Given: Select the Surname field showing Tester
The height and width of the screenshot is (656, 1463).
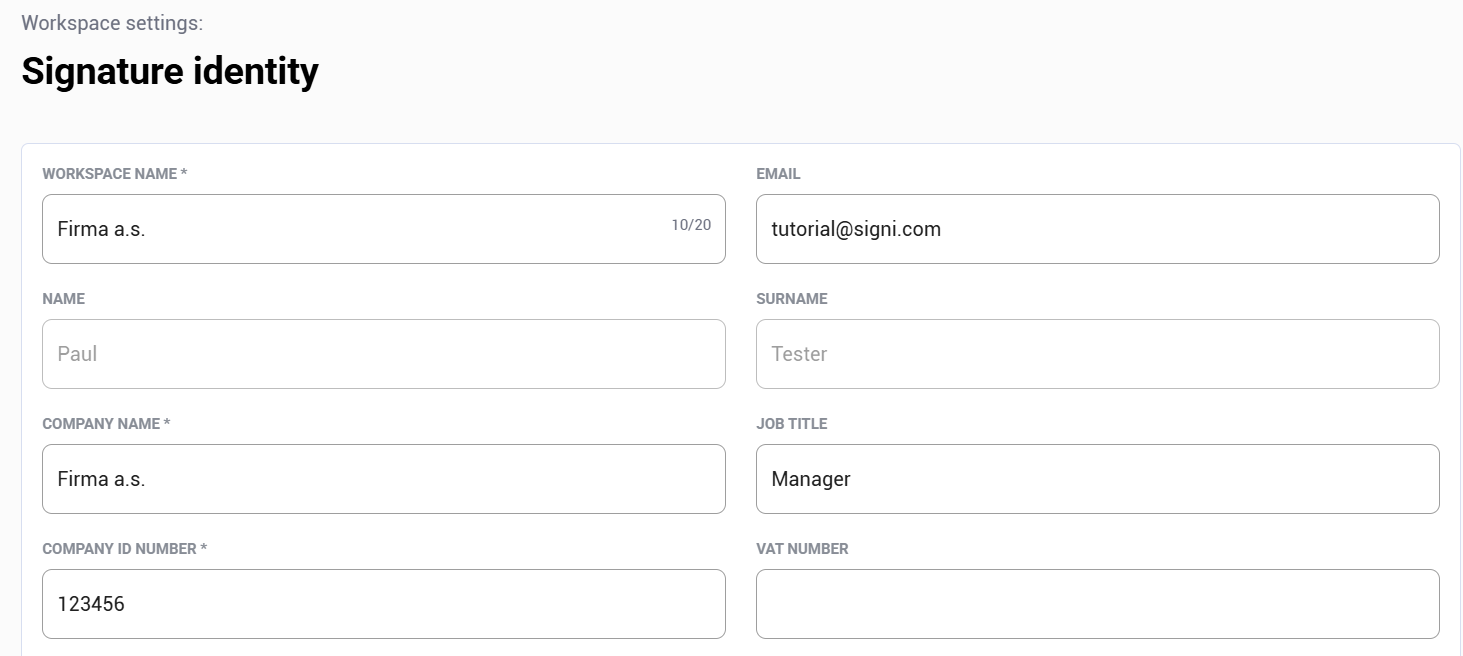Looking at the screenshot, I should [x=1097, y=354].
